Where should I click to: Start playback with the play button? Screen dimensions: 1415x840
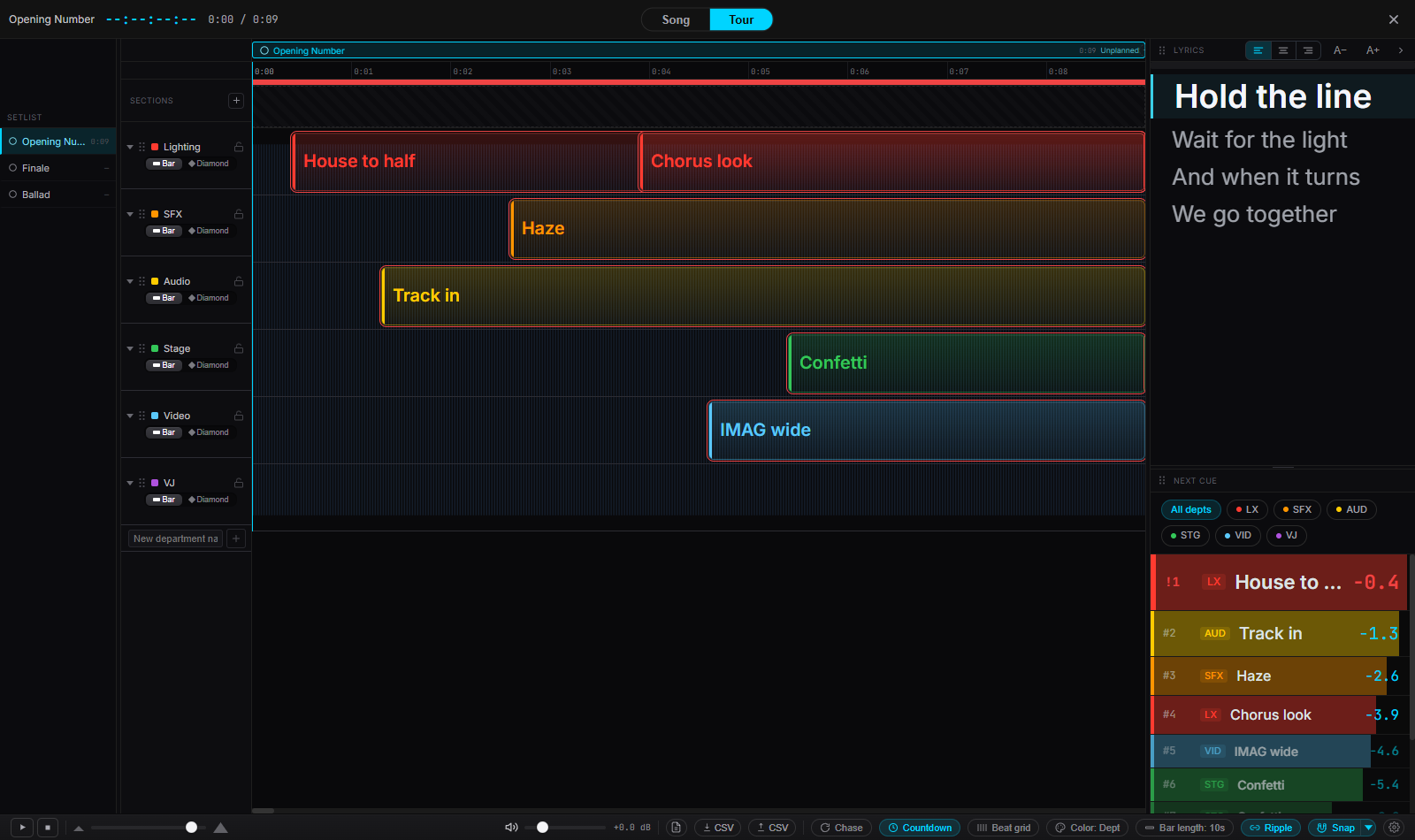(x=22, y=828)
